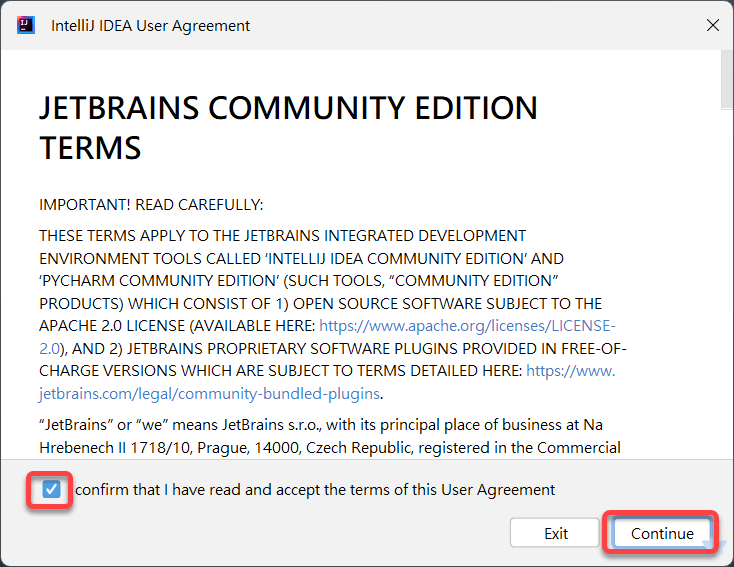734x567 pixels.
Task: Click the 'JETBRAINS COMMUNITY EDITION TERMS' heading
Action: click(x=288, y=128)
